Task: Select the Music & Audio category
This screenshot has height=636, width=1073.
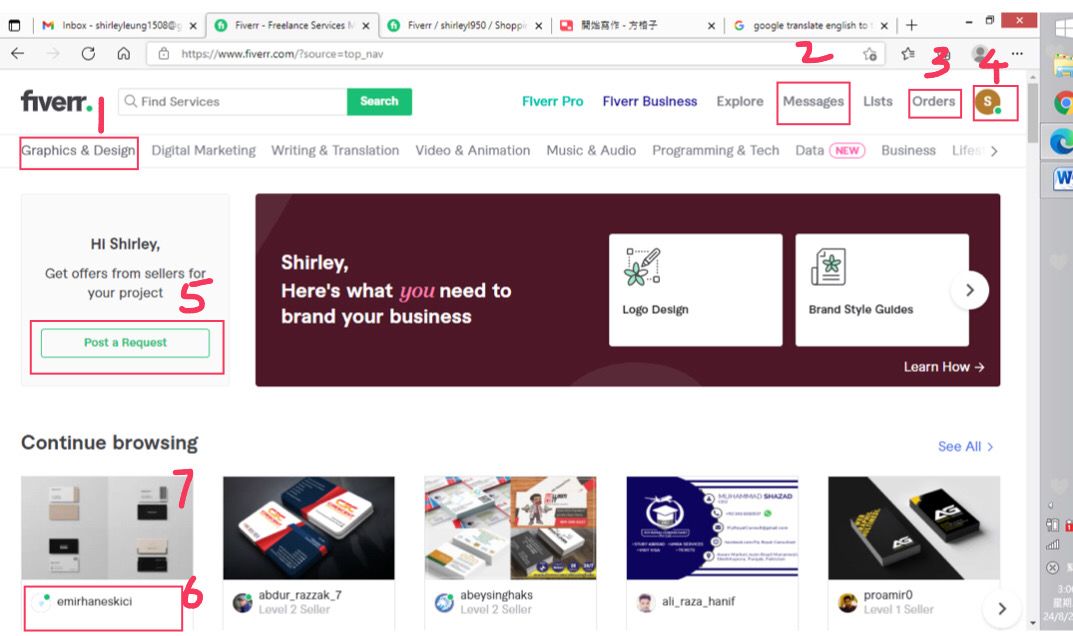Action: (x=591, y=151)
